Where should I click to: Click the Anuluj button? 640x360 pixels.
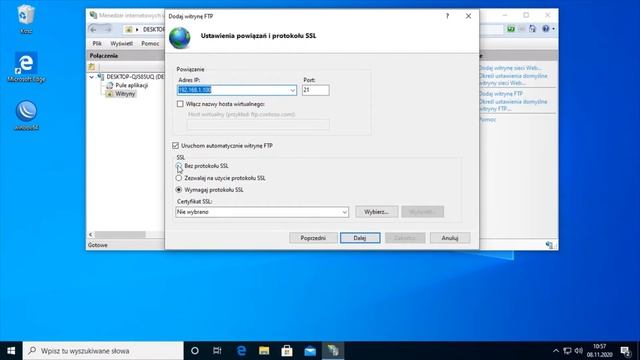(450, 238)
